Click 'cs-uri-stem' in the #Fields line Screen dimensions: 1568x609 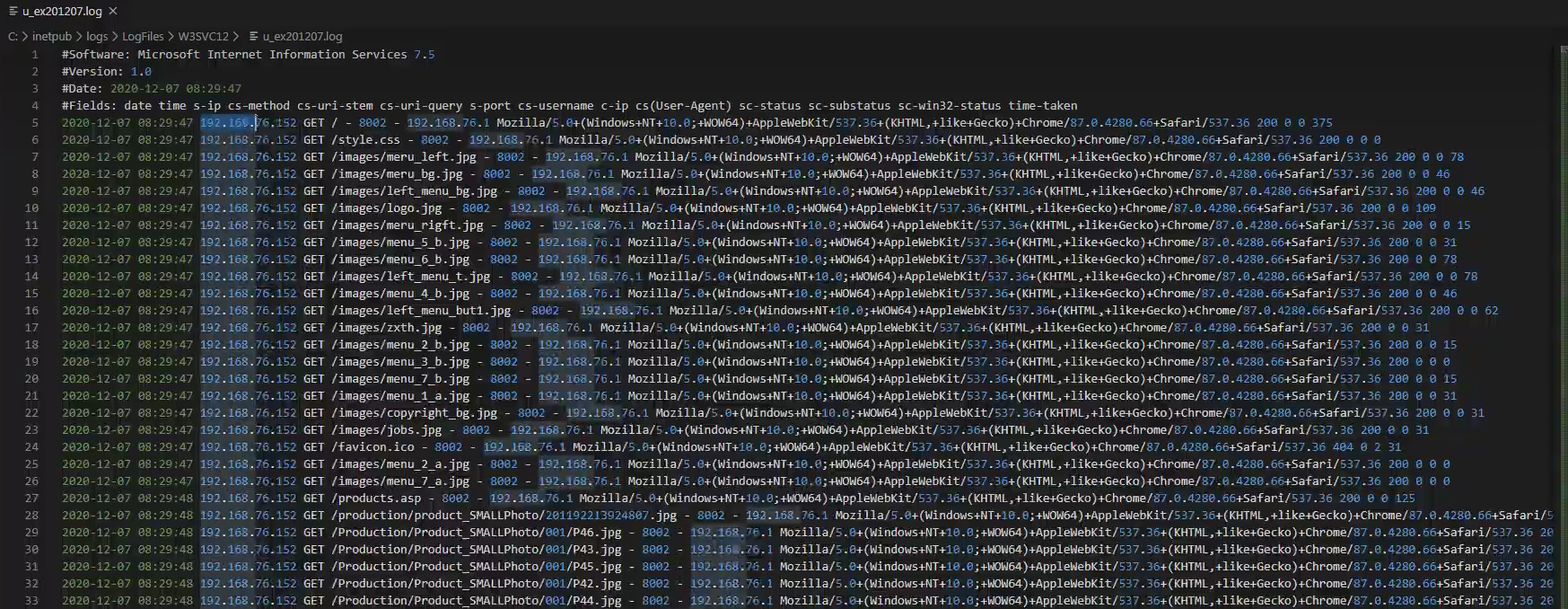point(335,106)
